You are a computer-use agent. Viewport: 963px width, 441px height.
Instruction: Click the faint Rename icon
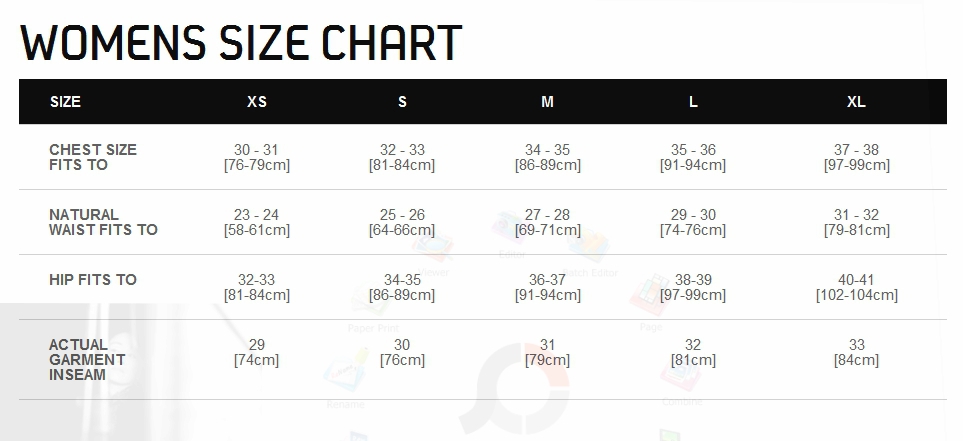tap(346, 370)
